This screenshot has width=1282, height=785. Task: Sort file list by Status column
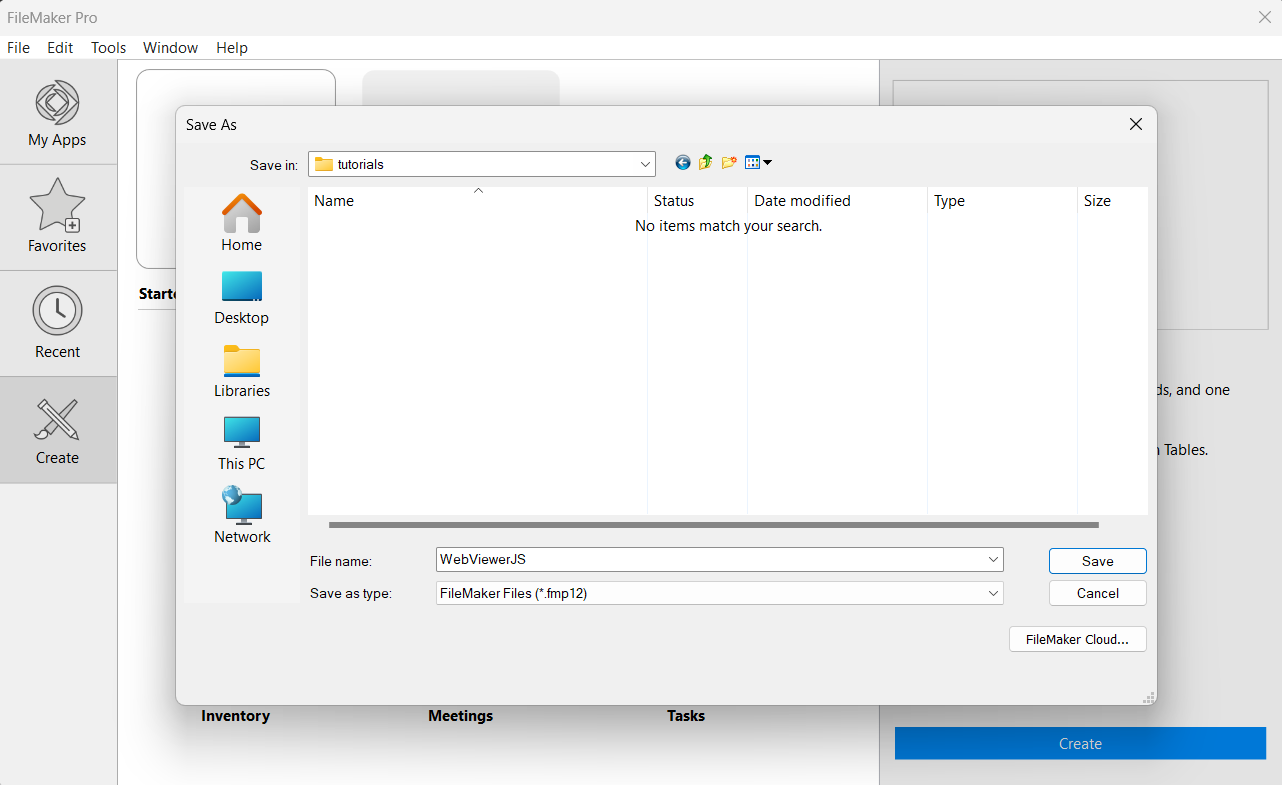click(x=697, y=200)
